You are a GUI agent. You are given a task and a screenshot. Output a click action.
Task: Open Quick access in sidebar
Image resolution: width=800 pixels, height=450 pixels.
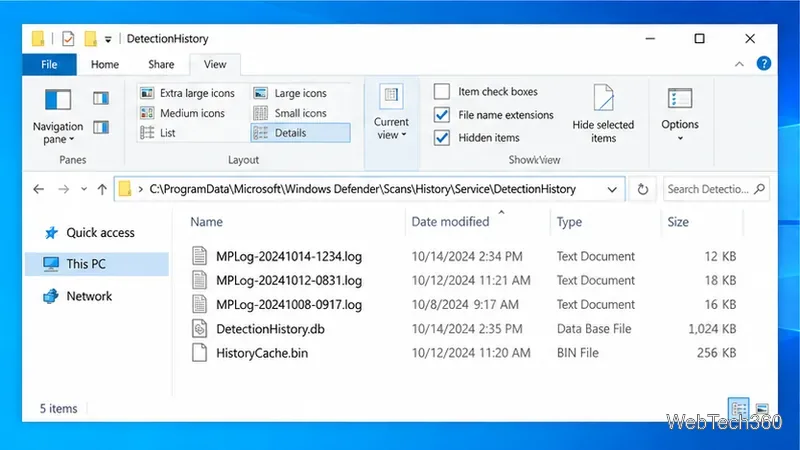[90, 233]
